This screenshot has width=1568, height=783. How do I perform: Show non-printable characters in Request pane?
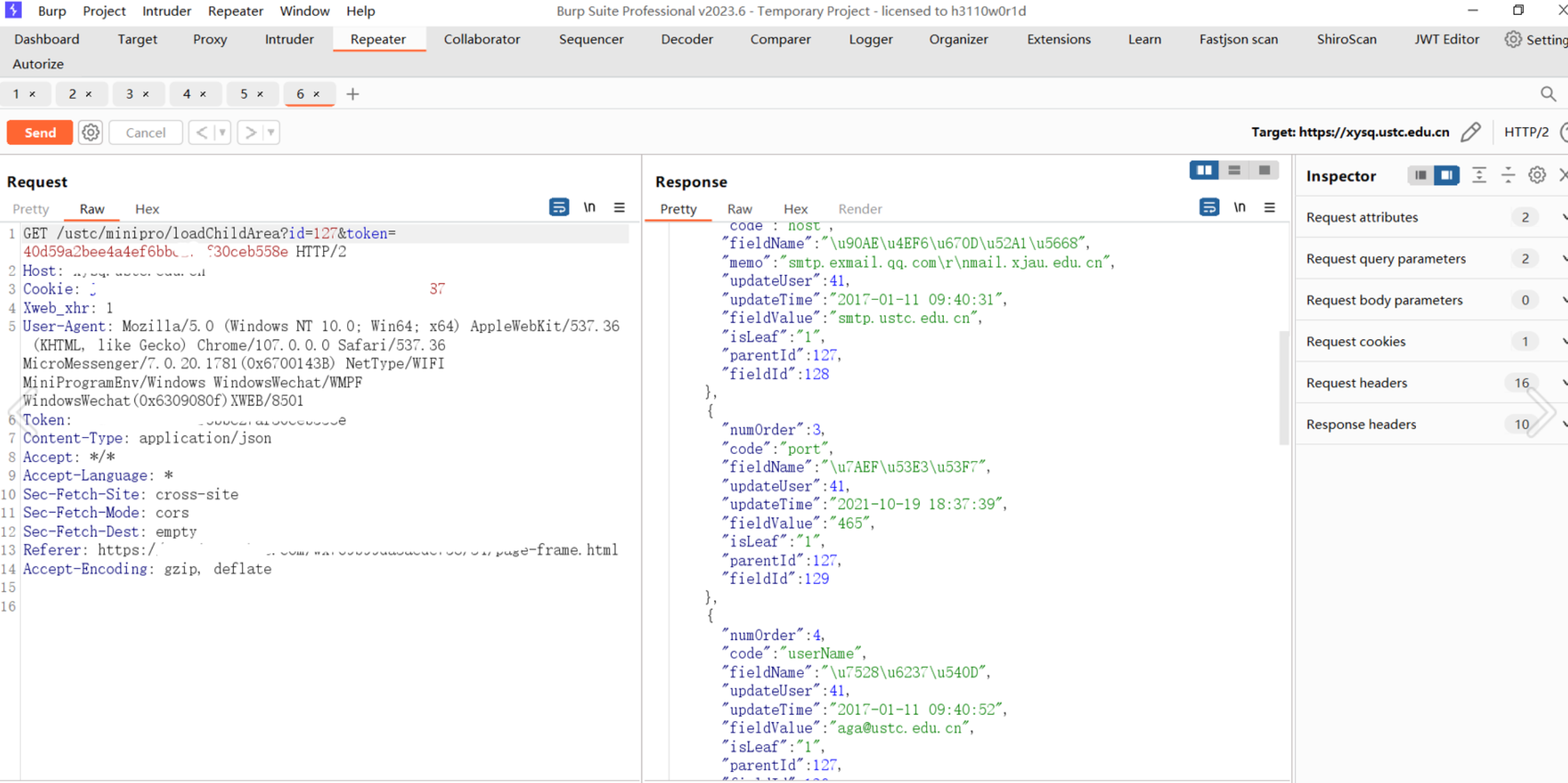[x=589, y=207]
